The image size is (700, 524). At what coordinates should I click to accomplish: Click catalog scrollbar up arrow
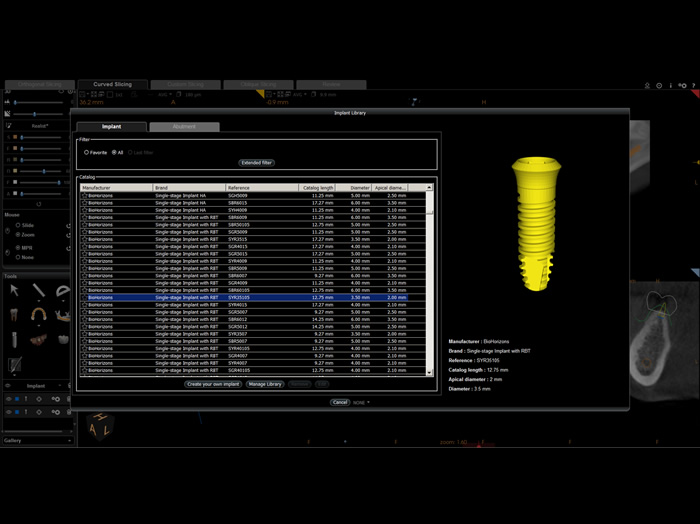click(429, 188)
